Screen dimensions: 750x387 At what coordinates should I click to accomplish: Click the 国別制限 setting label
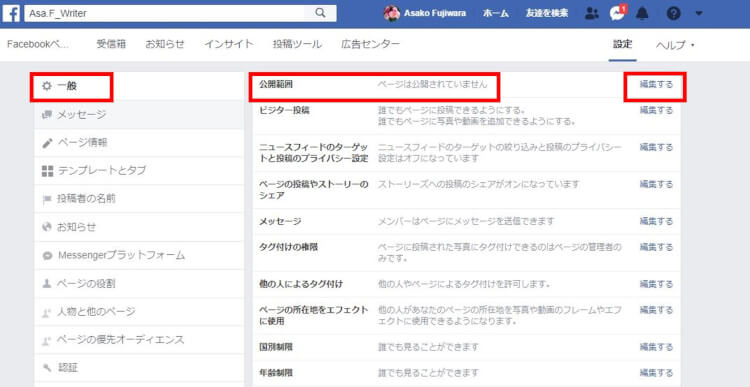pyautogui.click(x=276, y=347)
